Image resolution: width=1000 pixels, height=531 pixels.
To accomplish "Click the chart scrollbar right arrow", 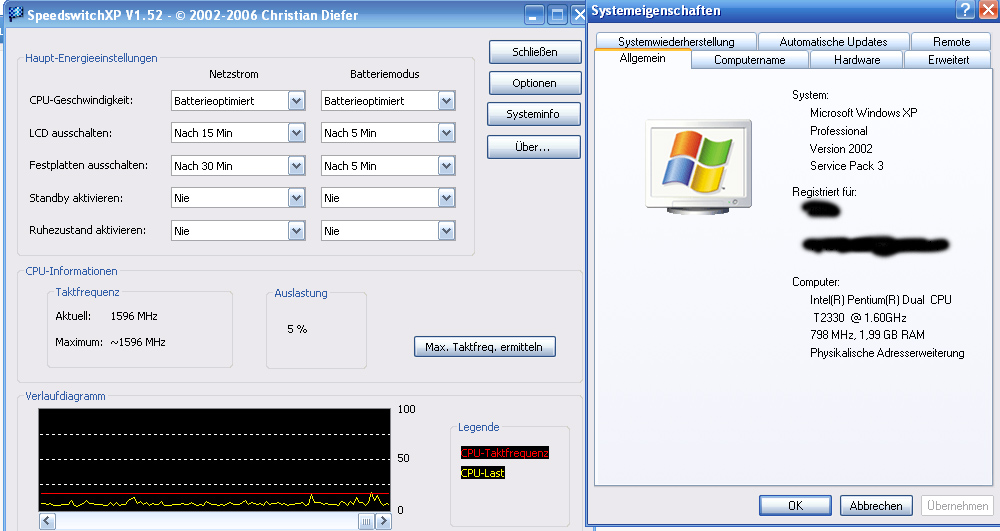I will [383, 521].
